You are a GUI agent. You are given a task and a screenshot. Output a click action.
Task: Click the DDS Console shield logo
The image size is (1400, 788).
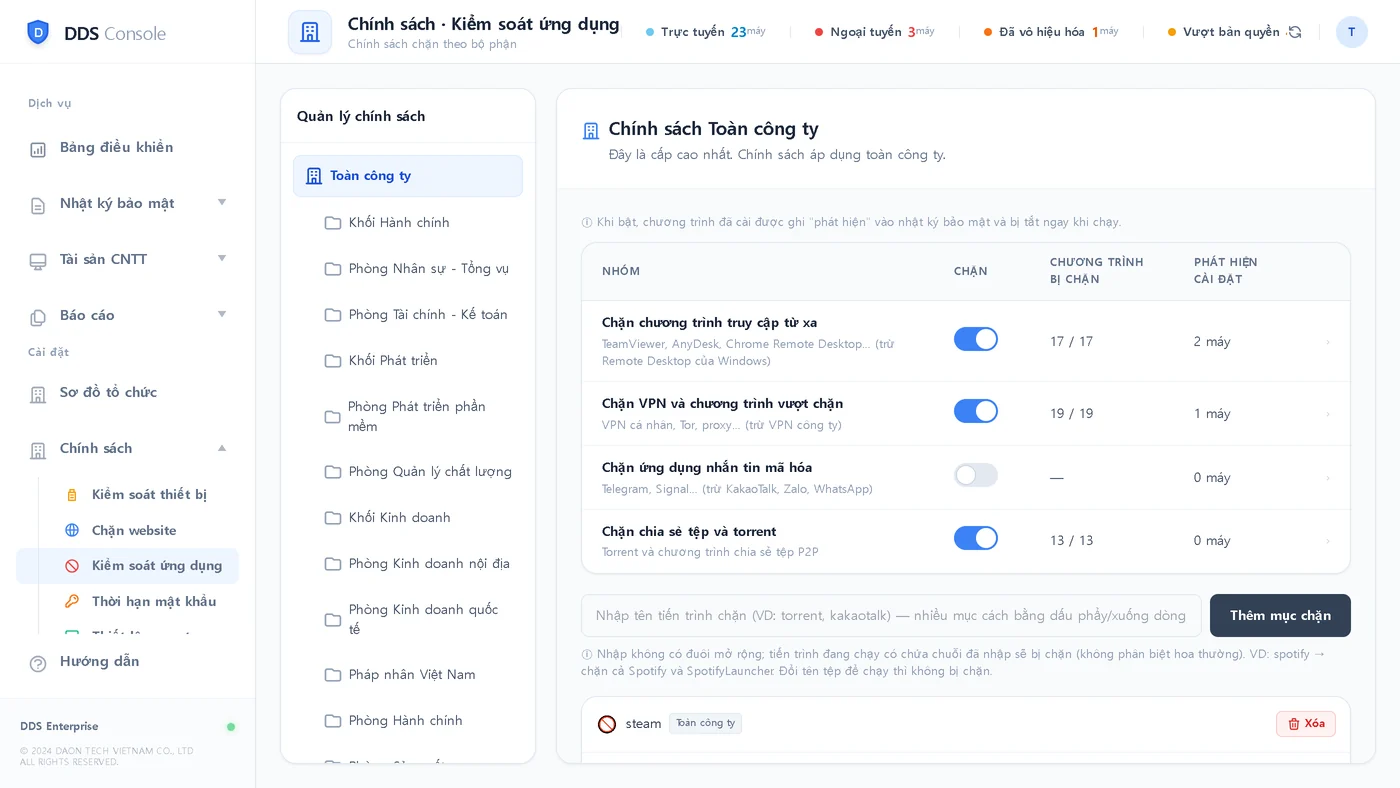[38, 32]
